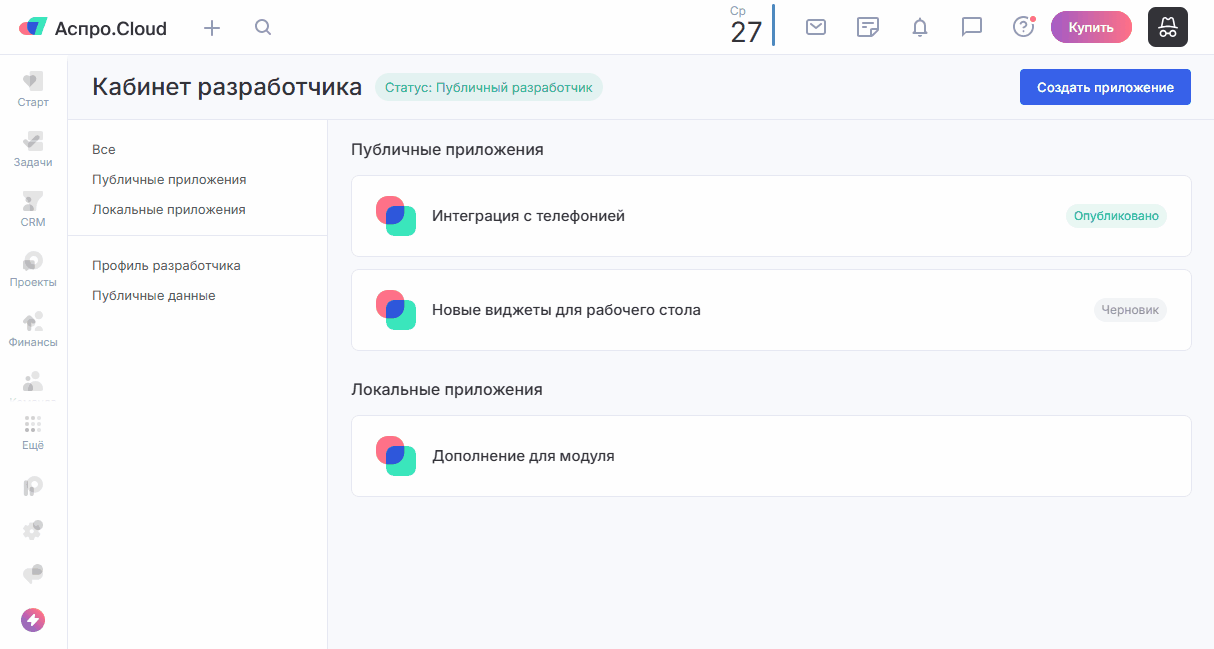The width and height of the screenshot is (1214, 649).
Task: Open Задачи section in sidebar
Action: point(33,149)
